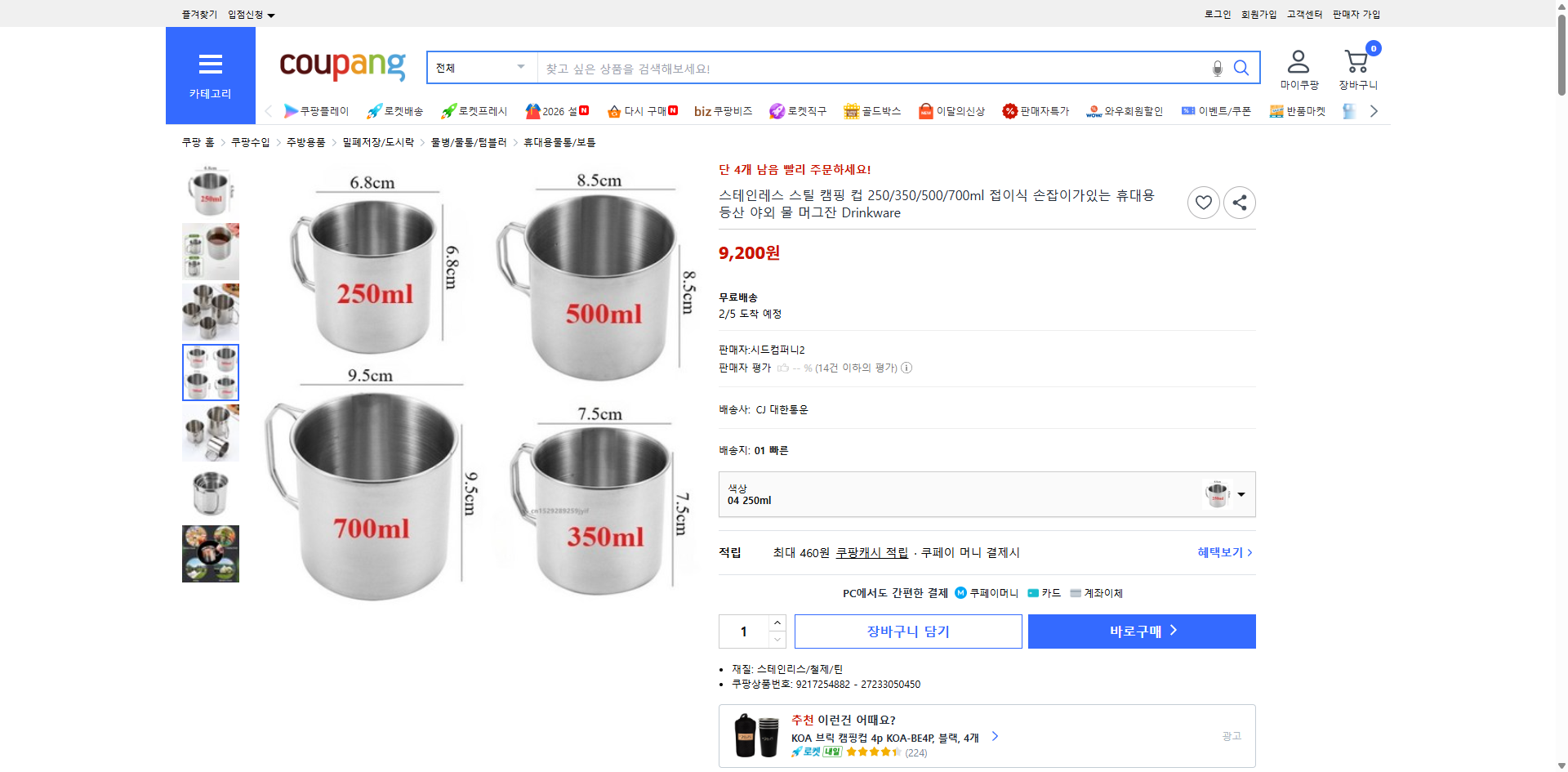Increase quantity with the stepper up arrow
Screen dimensions: 1568x772
click(x=777, y=623)
